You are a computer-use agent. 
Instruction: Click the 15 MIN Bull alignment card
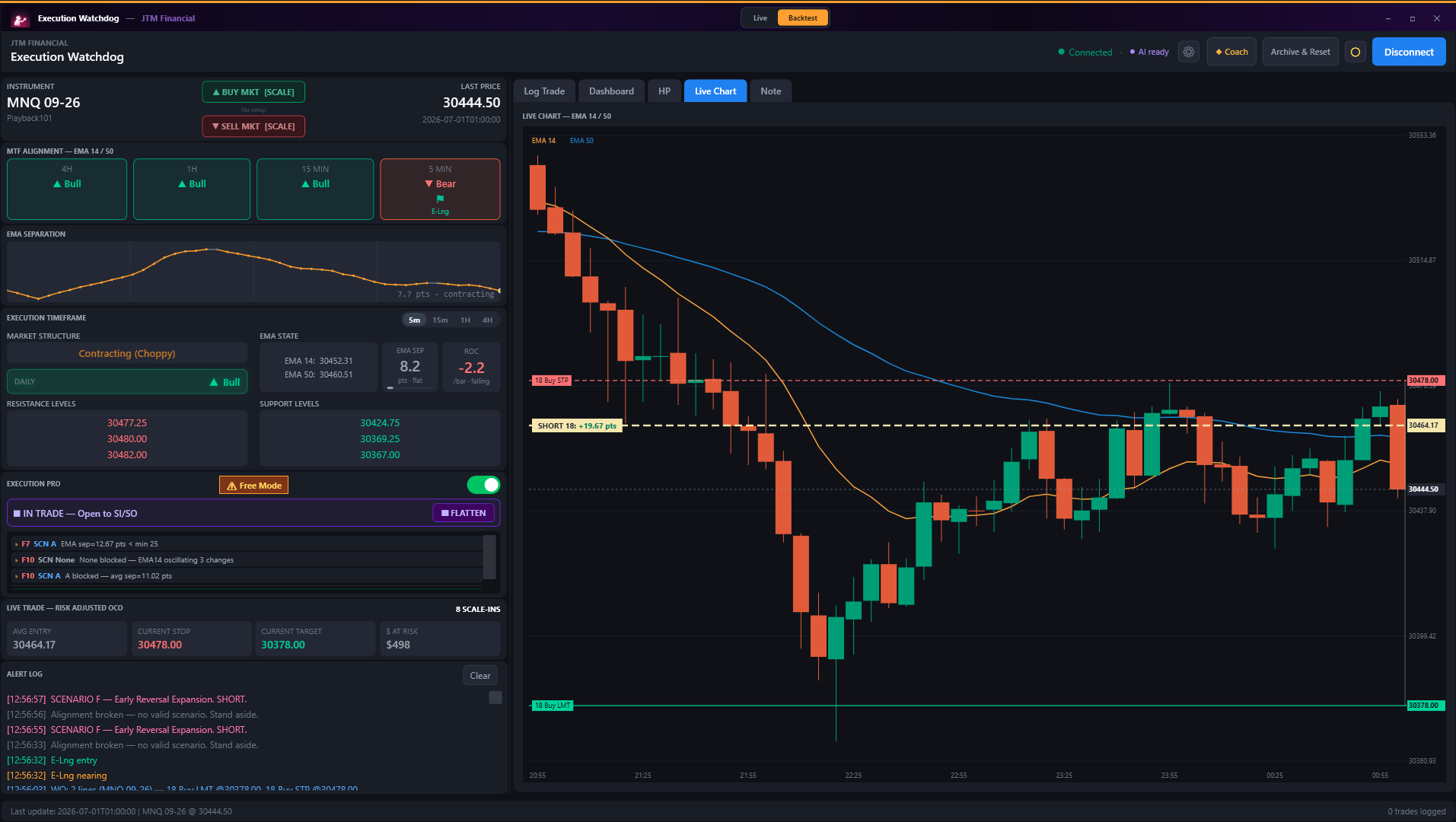coord(315,189)
